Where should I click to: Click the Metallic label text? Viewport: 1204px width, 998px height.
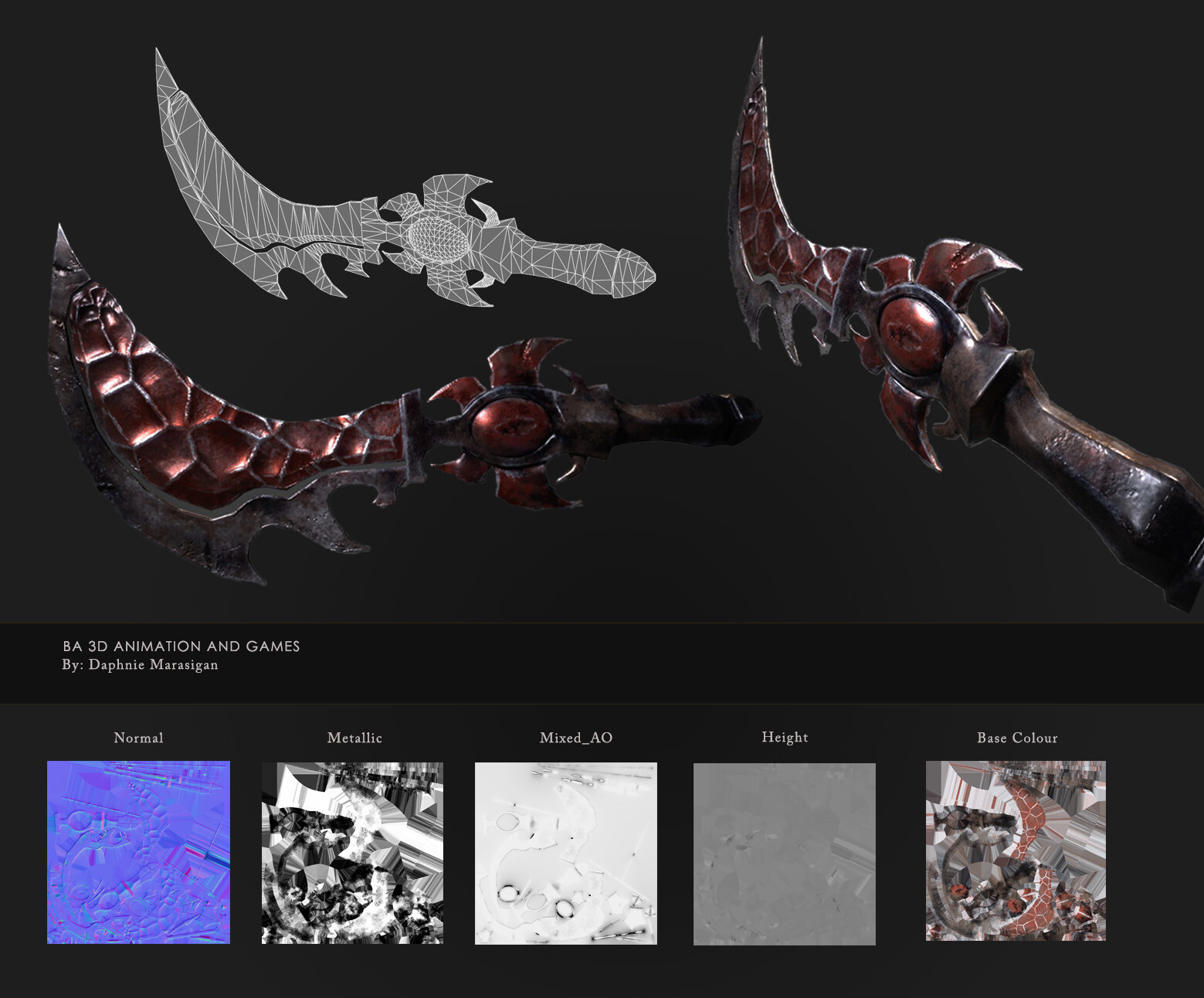[x=353, y=738]
